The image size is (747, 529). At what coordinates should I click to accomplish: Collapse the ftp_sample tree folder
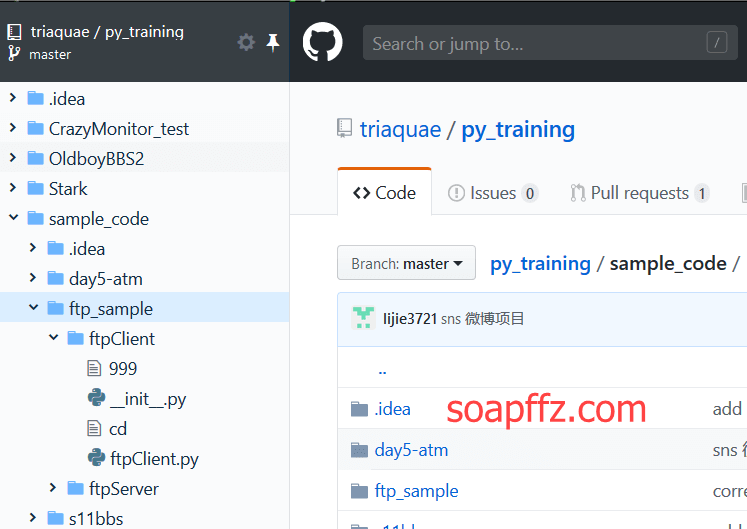pos(33,308)
